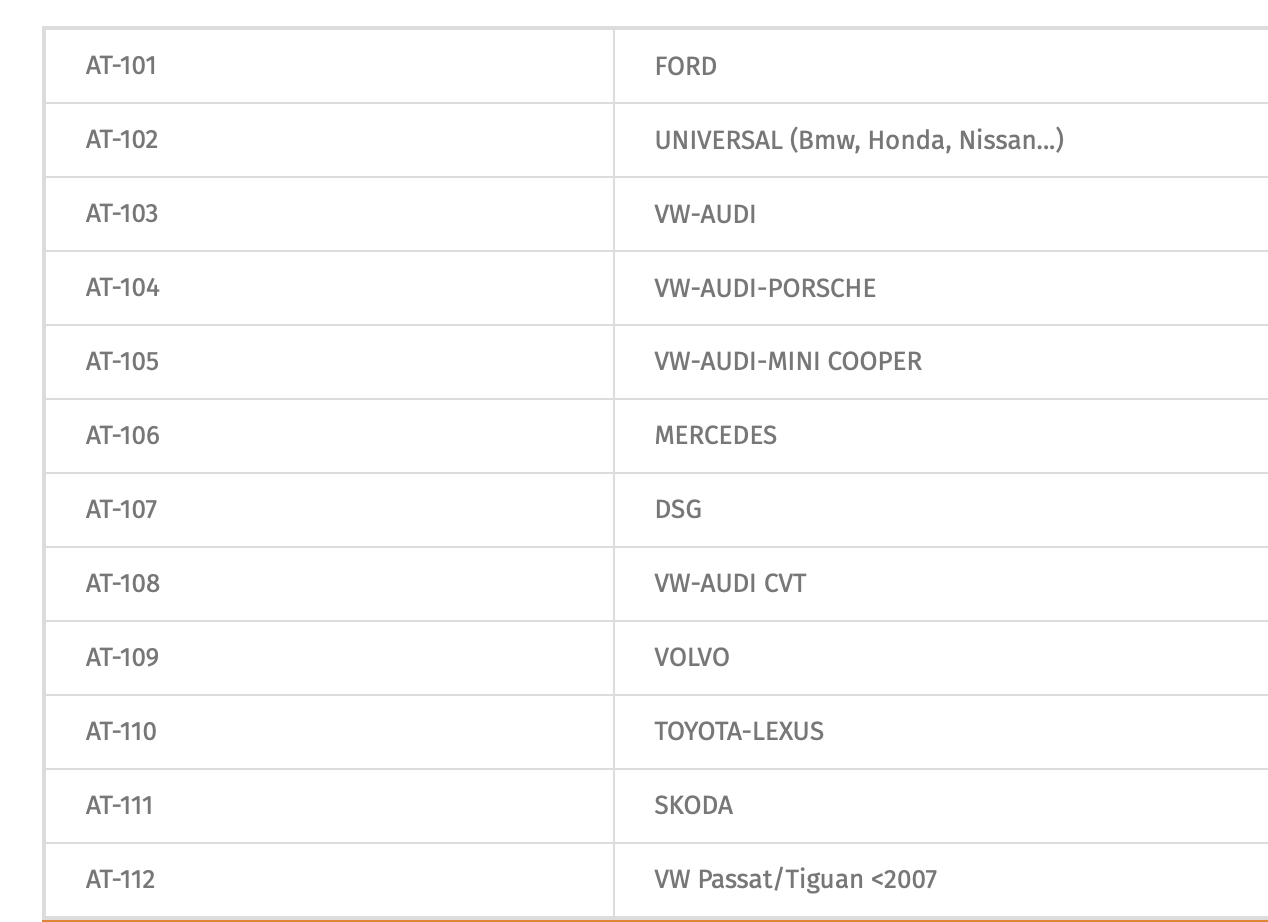The height and width of the screenshot is (922, 1268).
Task: Click the VW-AUDI-MINI COOPER entry
Action: [x=787, y=362]
